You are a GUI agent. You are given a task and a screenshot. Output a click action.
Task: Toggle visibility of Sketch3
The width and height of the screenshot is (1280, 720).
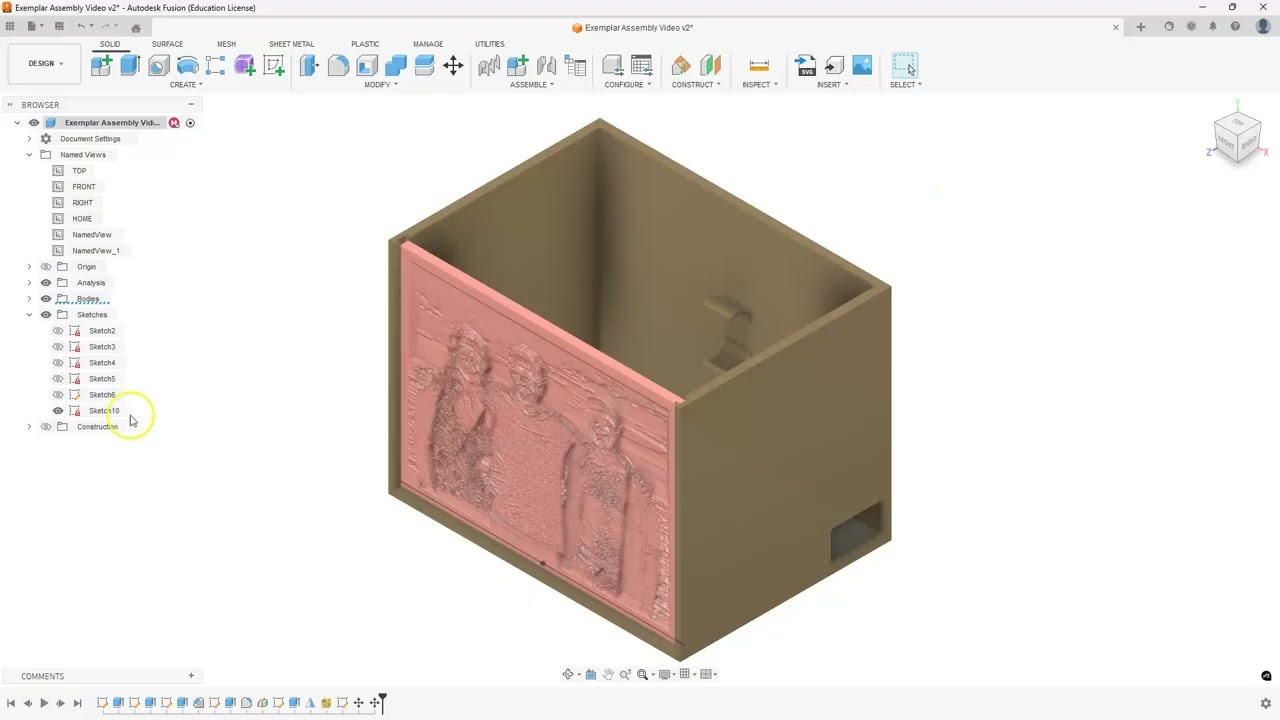[x=58, y=347]
